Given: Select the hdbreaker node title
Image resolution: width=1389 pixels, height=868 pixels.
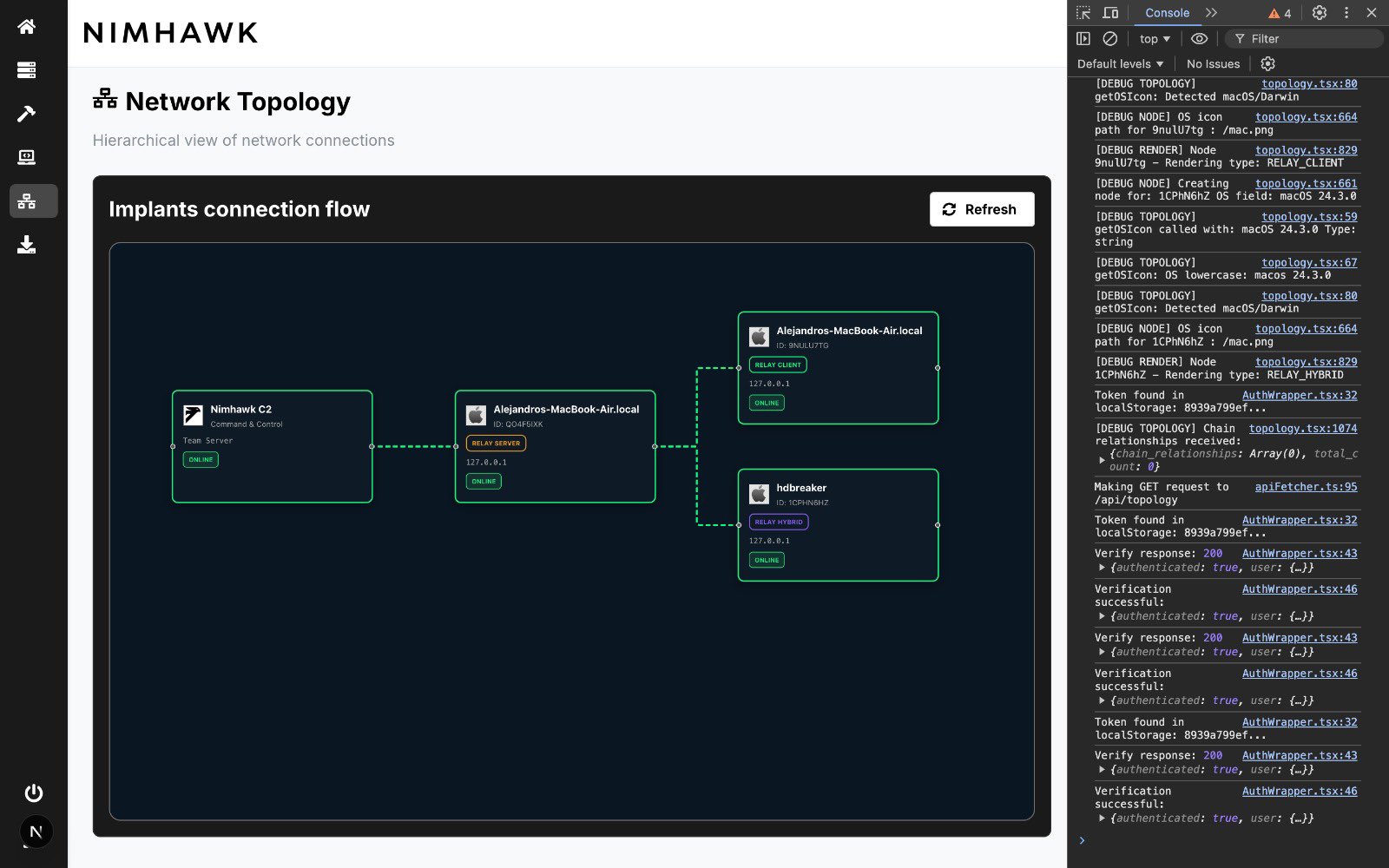Looking at the screenshot, I should 801,488.
